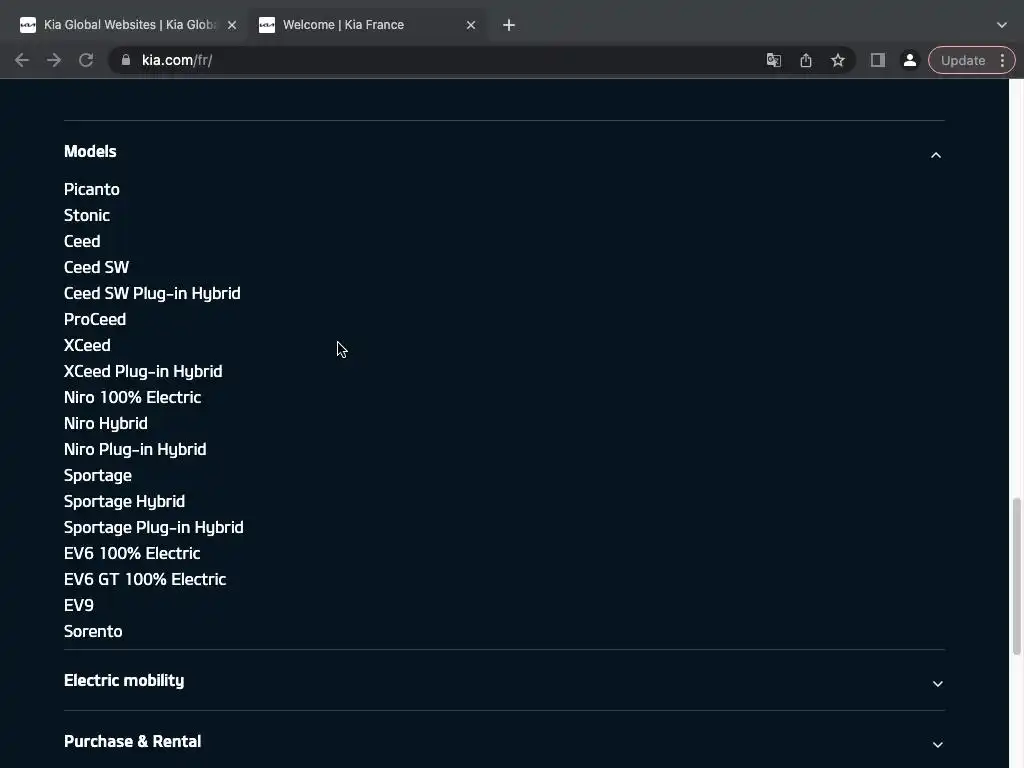Open the user profile icon
This screenshot has height=768, width=1024.
(909, 60)
